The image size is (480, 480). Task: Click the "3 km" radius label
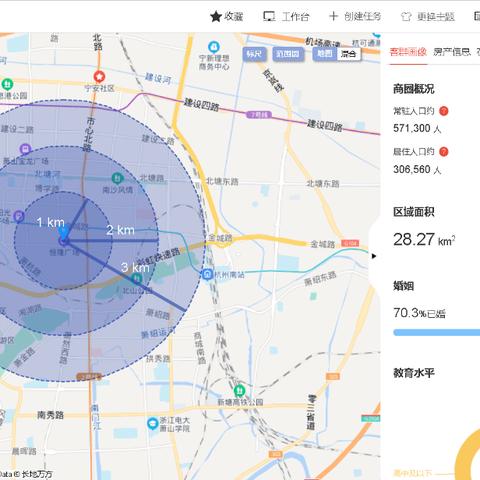tap(135, 267)
